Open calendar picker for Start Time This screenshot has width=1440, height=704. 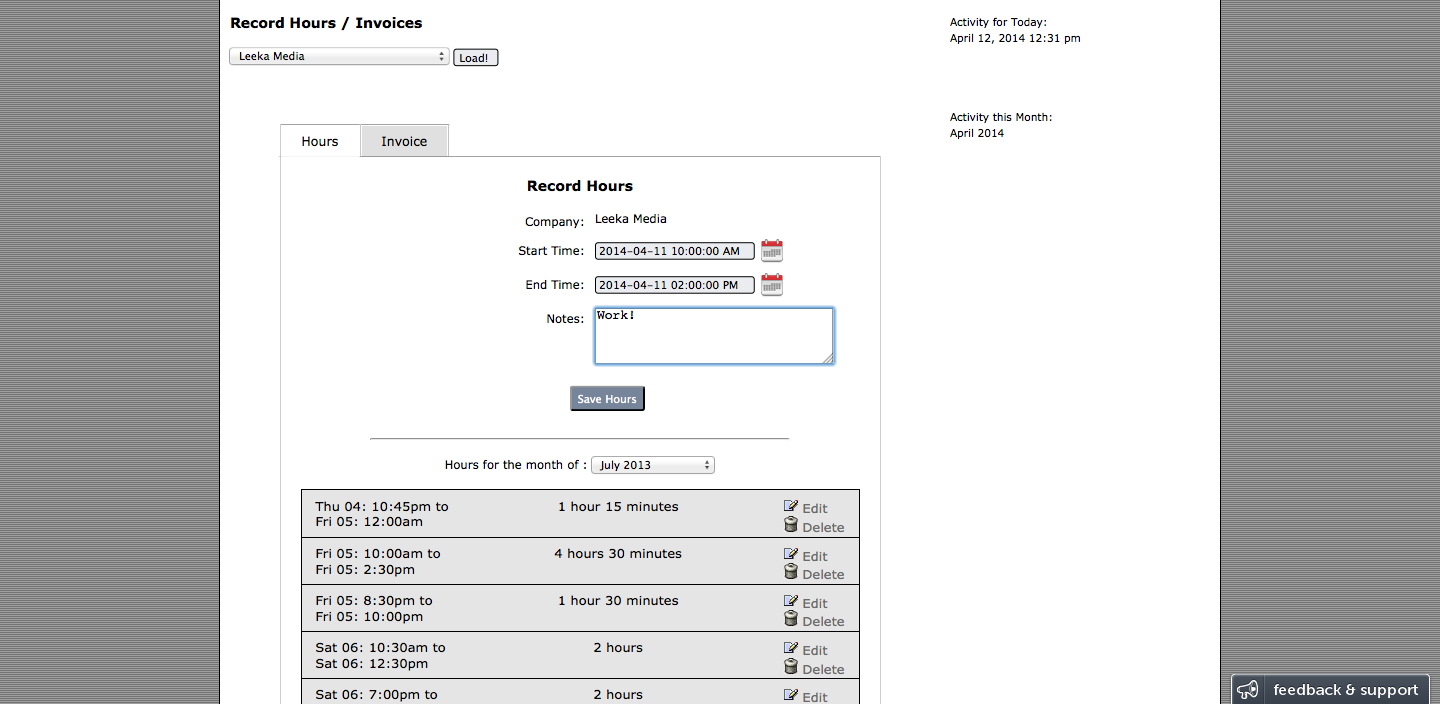[771, 251]
